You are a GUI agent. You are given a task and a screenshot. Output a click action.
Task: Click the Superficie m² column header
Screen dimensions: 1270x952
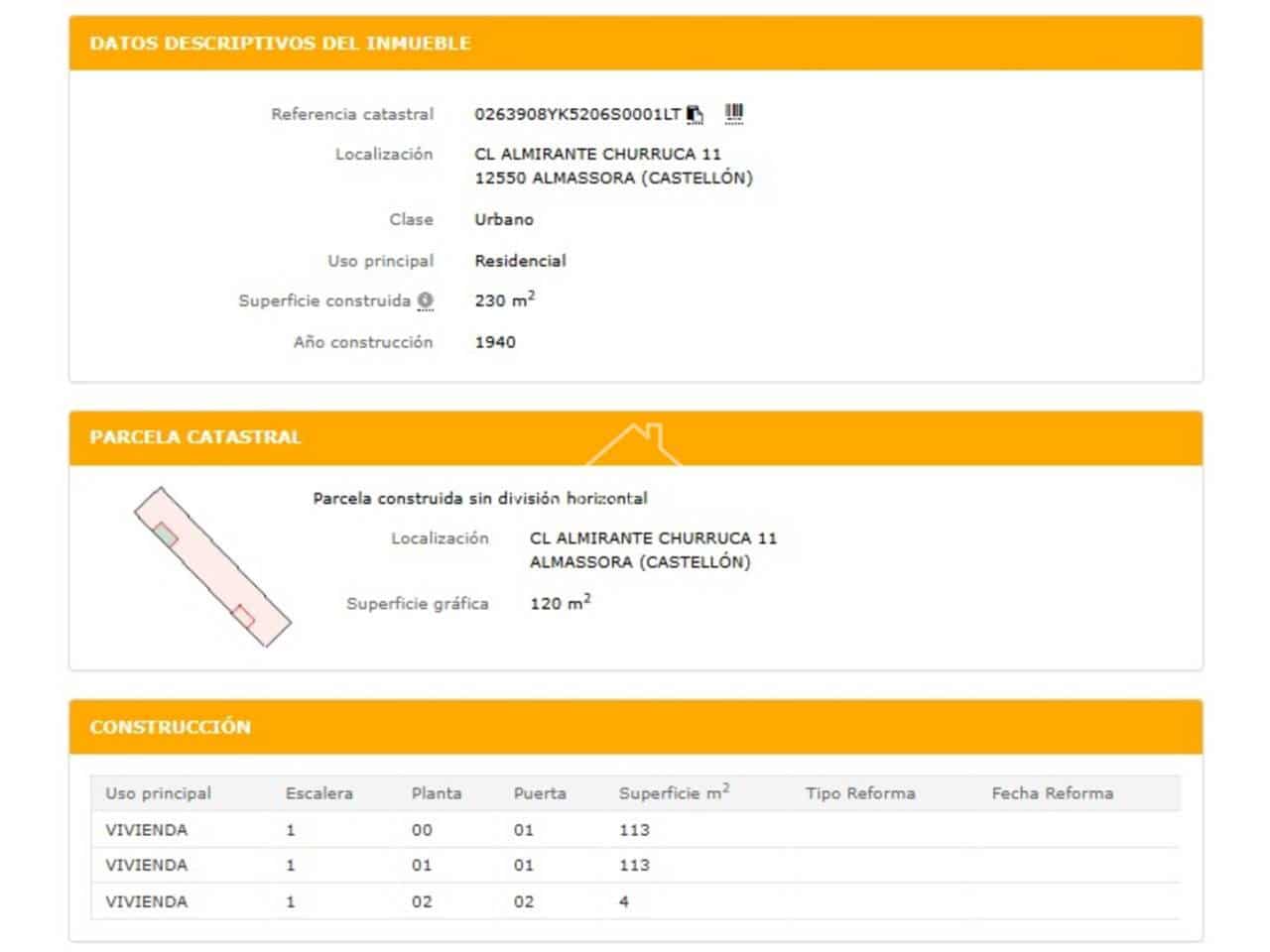pyautogui.click(x=676, y=792)
